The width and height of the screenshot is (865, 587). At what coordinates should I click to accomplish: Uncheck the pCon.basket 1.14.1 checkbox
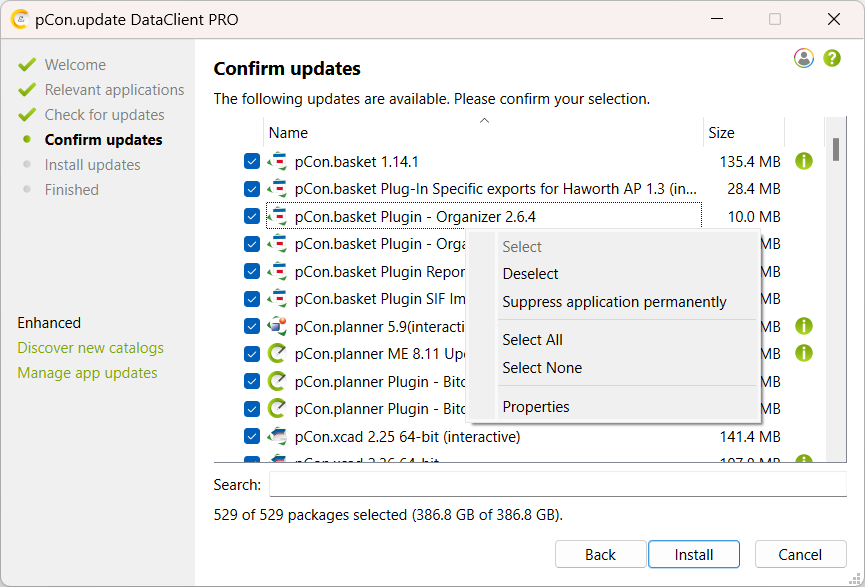(252, 162)
